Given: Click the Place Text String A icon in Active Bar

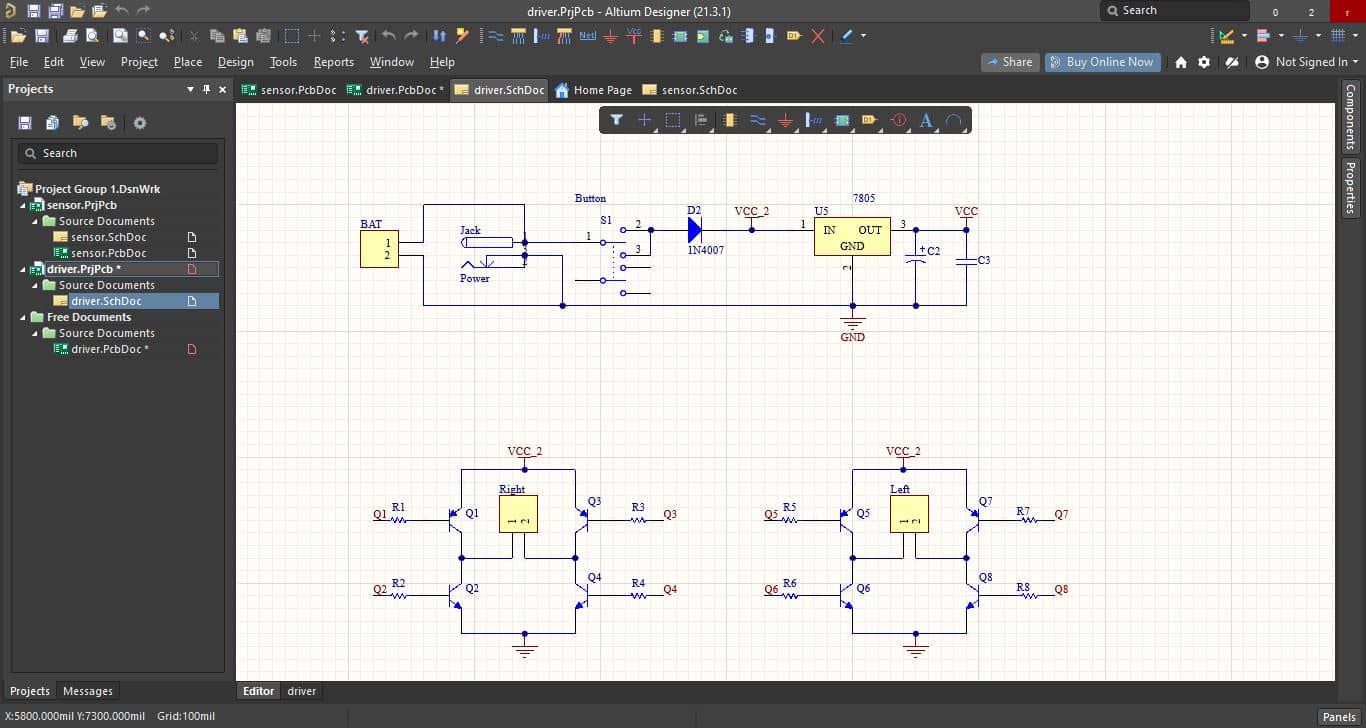Looking at the screenshot, I should click(x=926, y=120).
